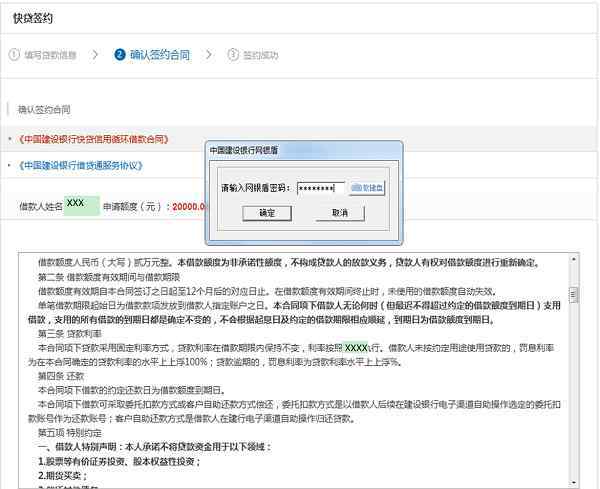Click the contract scrollbar thumb
Image resolution: width=600 pixels, height=489 pixels.
pos(573,295)
